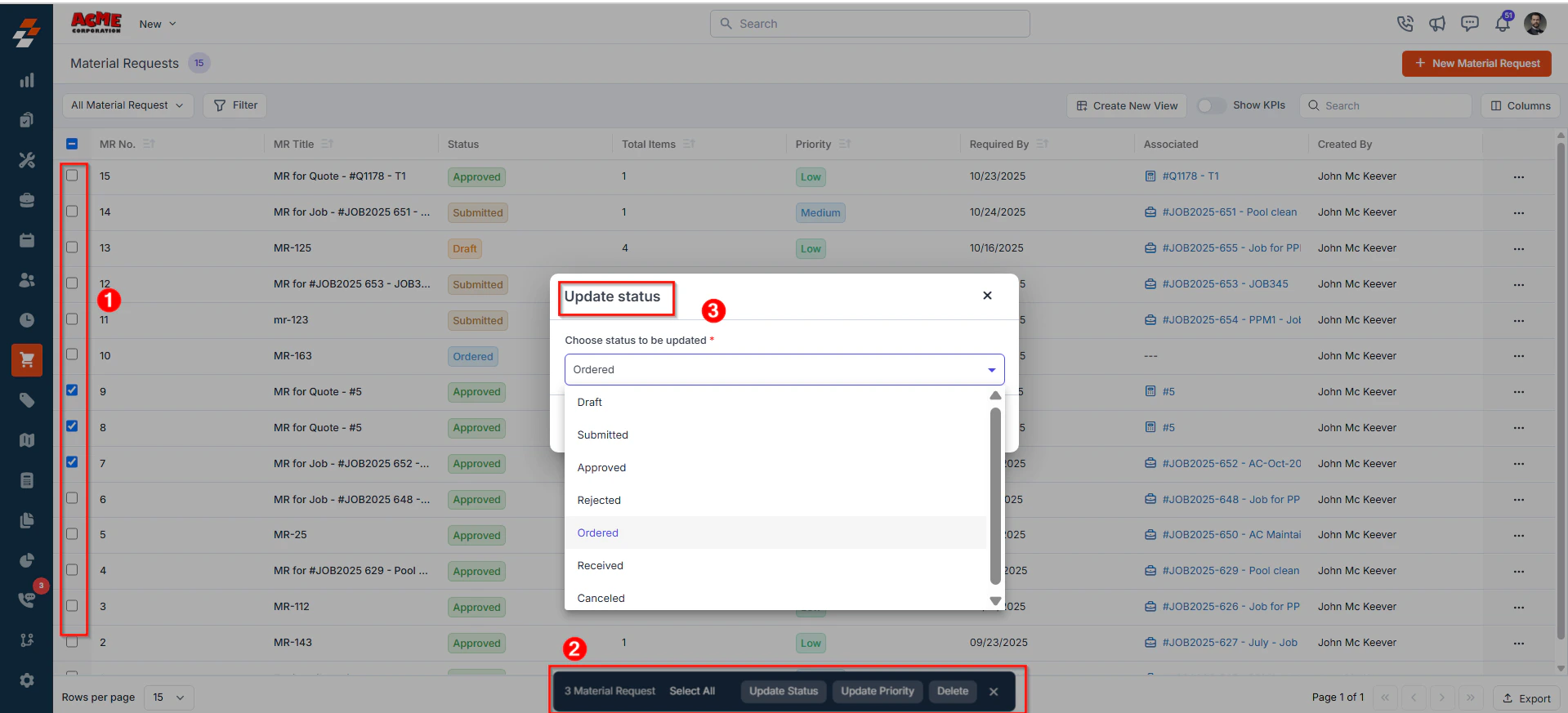Uncheck the checkbox for MR No. 8
Image resolution: width=1568 pixels, height=713 pixels.
[x=72, y=426]
